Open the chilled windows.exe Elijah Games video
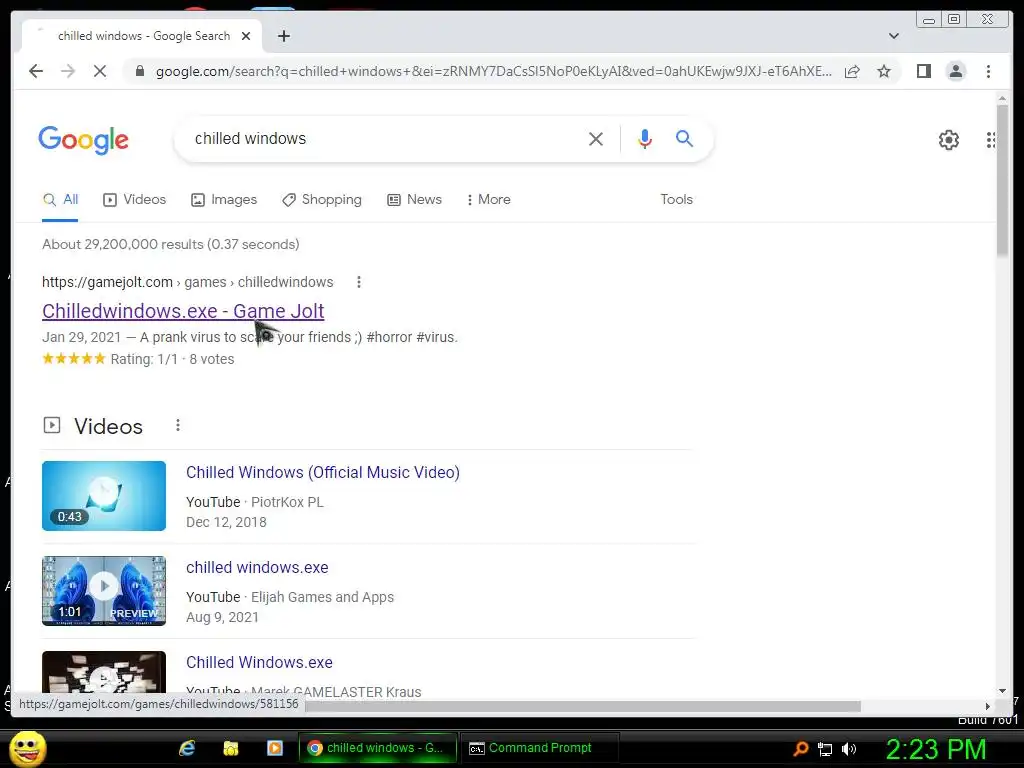The width and height of the screenshot is (1024, 768). click(257, 568)
